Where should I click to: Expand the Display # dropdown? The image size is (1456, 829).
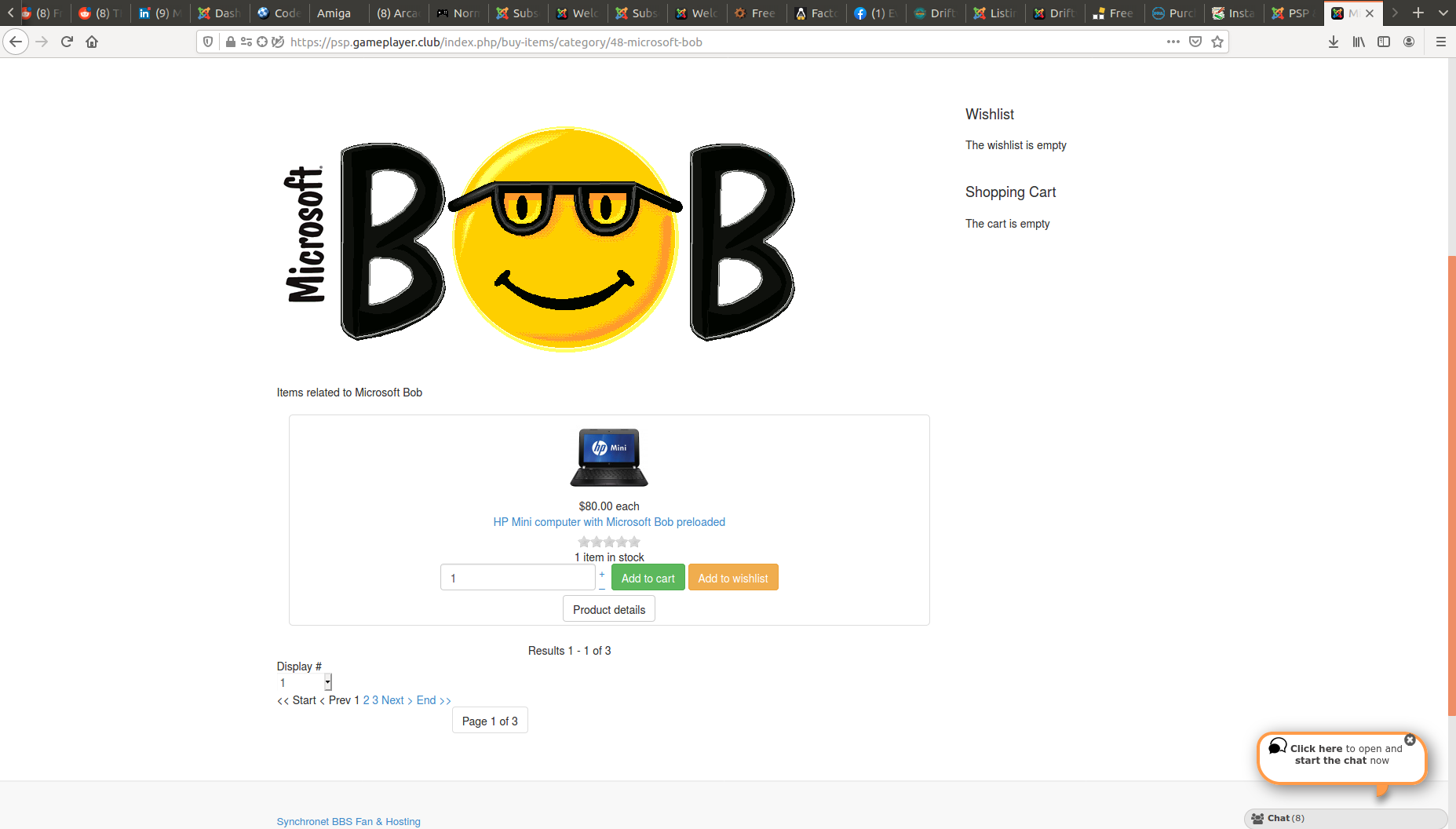pos(305,682)
